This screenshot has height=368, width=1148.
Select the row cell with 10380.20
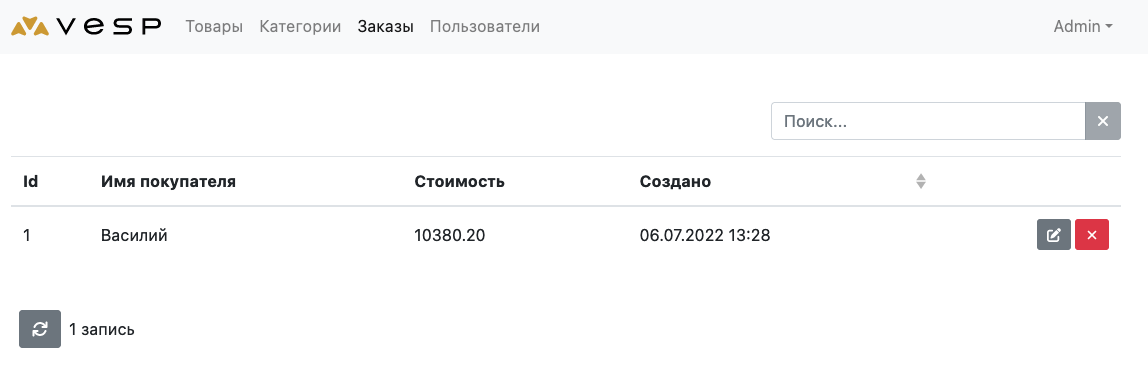pos(450,236)
